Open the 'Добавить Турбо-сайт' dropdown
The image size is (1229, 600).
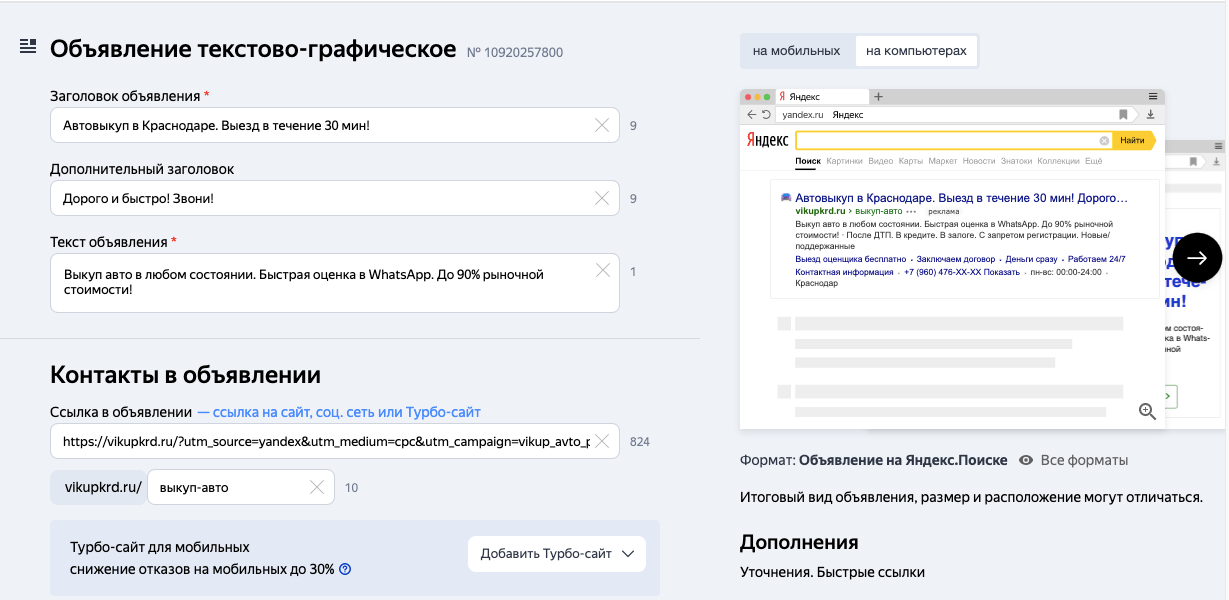click(557, 554)
